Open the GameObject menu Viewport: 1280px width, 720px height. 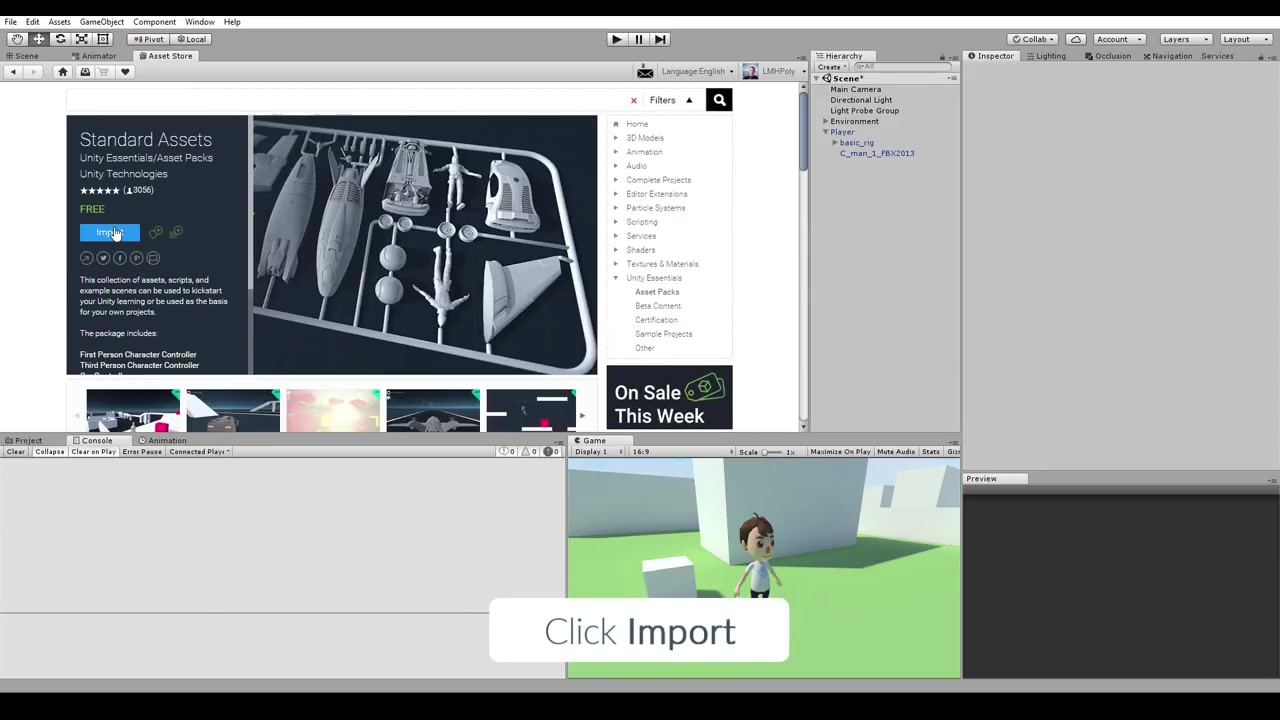pyautogui.click(x=102, y=22)
